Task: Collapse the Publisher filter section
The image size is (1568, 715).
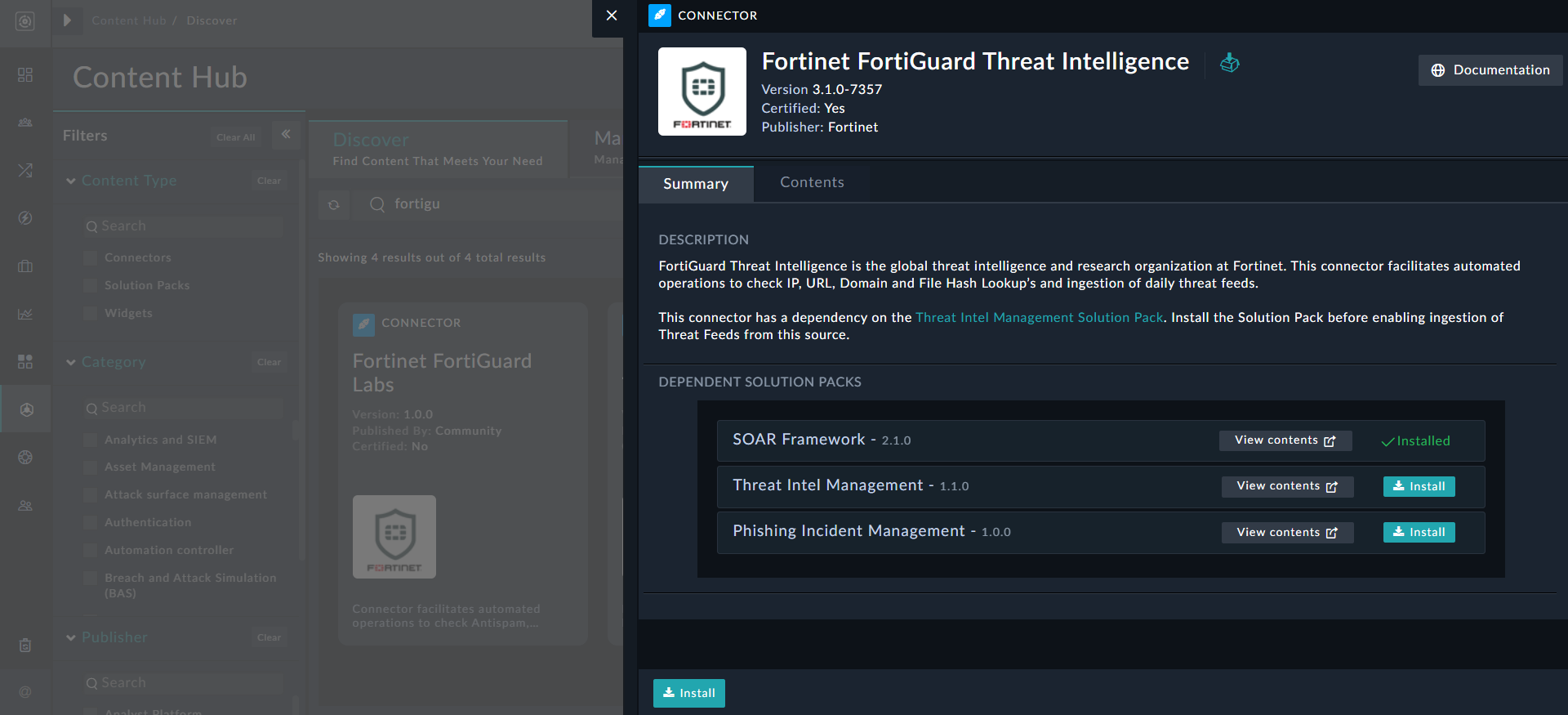Action: (x=71, y=637)
